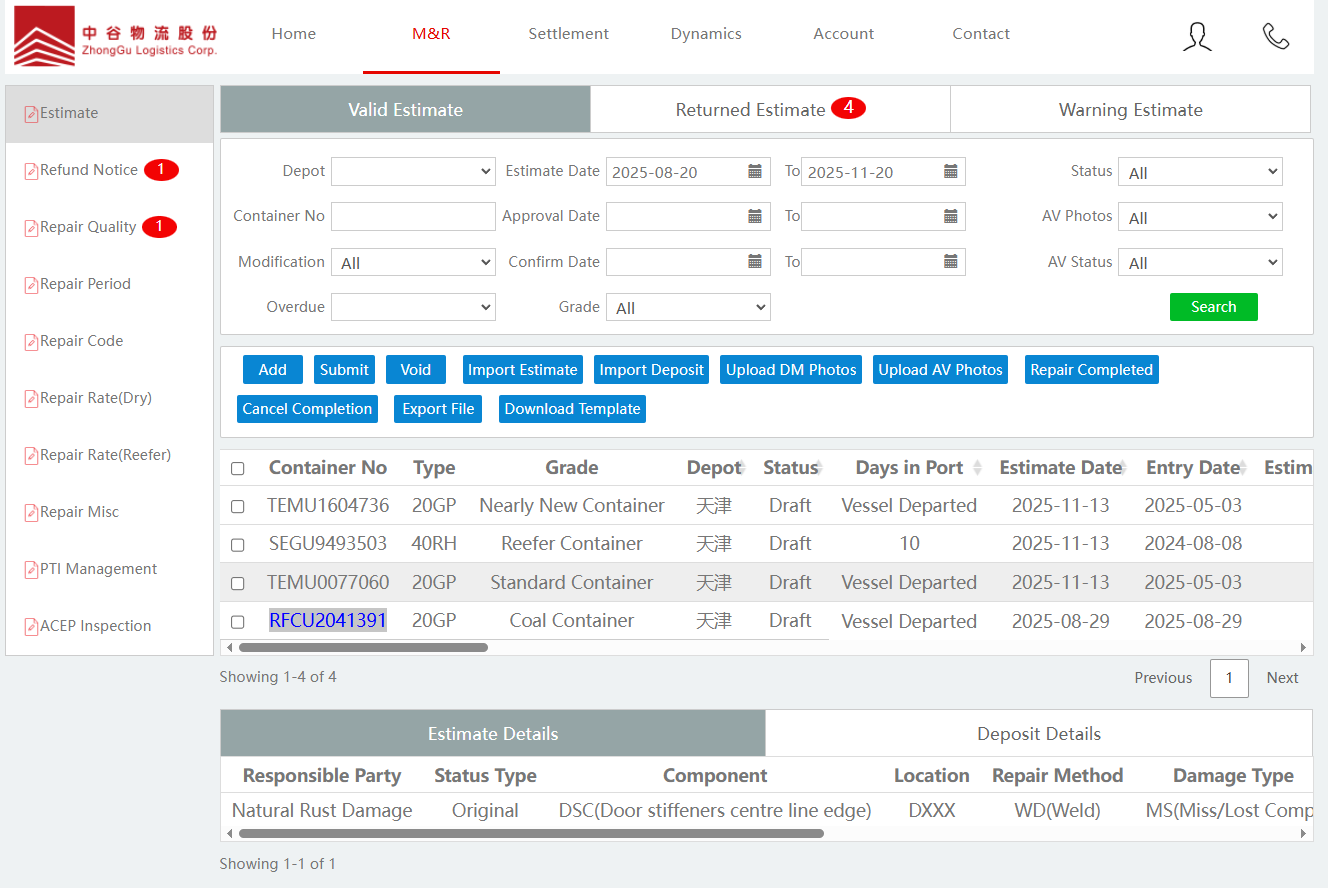The width and height of the screenshot is (1328, 888).
Task: Sort by Days in Port column arrows
Action: (x=977, y=468)
